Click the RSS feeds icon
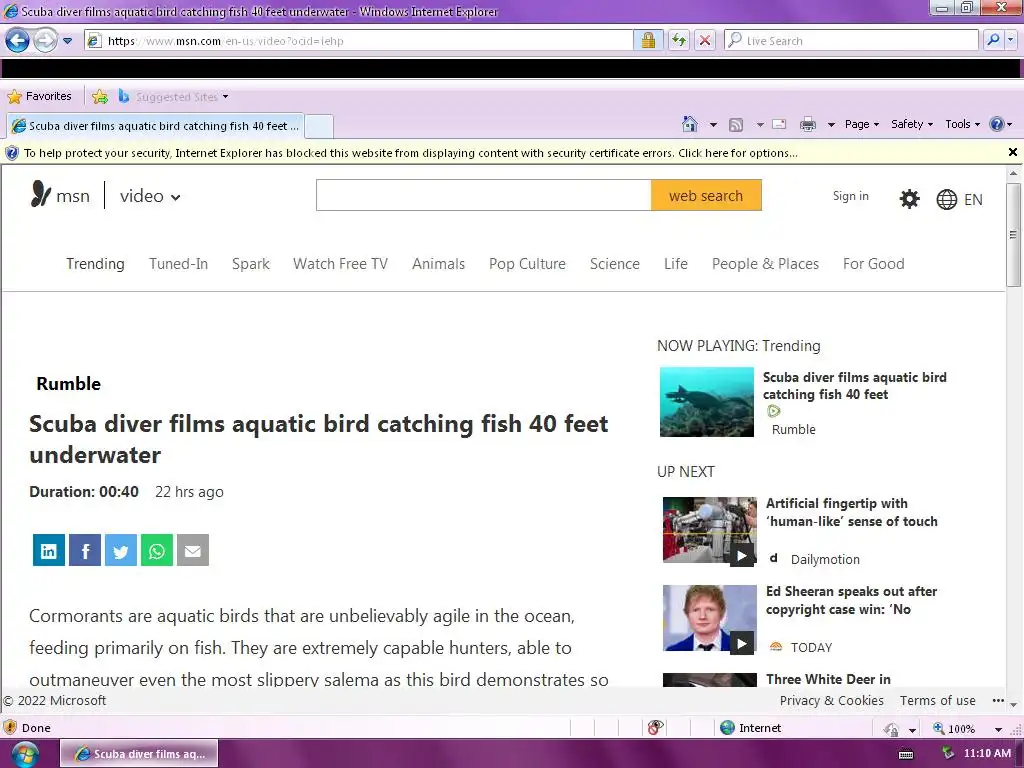The image size is (1024, 768). click(736, 125)
